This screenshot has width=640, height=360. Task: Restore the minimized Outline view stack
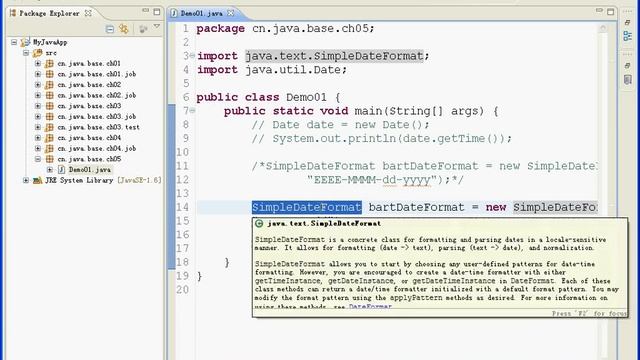pyautogui.click(x=628, y=22)
